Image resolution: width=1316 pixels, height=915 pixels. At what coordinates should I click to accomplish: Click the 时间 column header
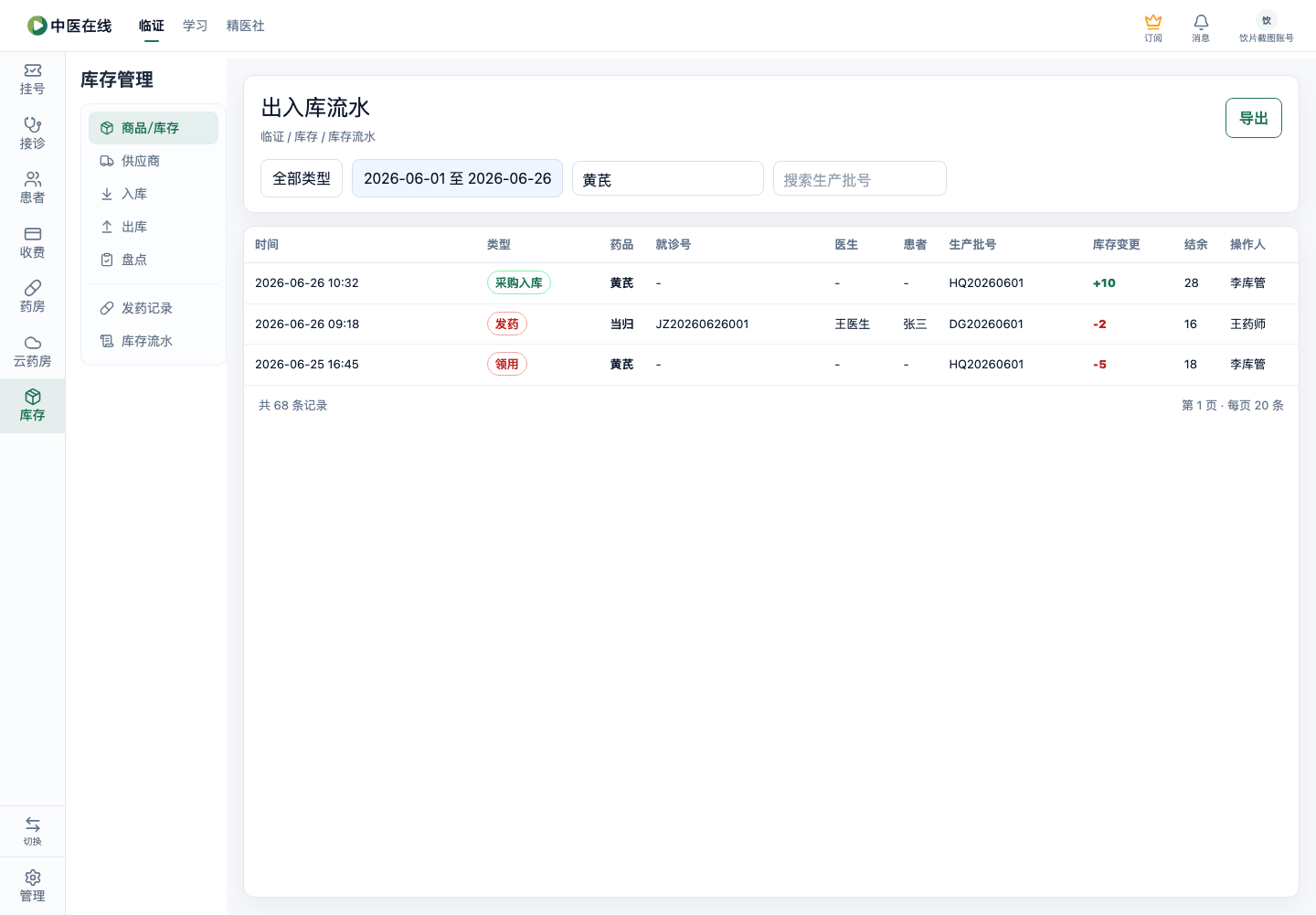[x=267, y=245]
